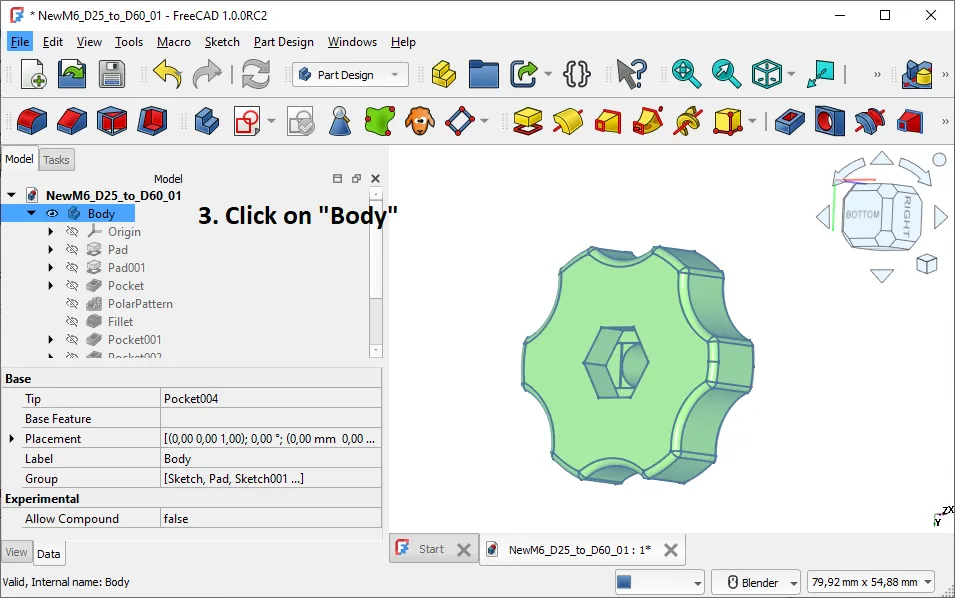Switch to the Tasks tab
This screenshot has height=598, width=955.
point(56,160)
